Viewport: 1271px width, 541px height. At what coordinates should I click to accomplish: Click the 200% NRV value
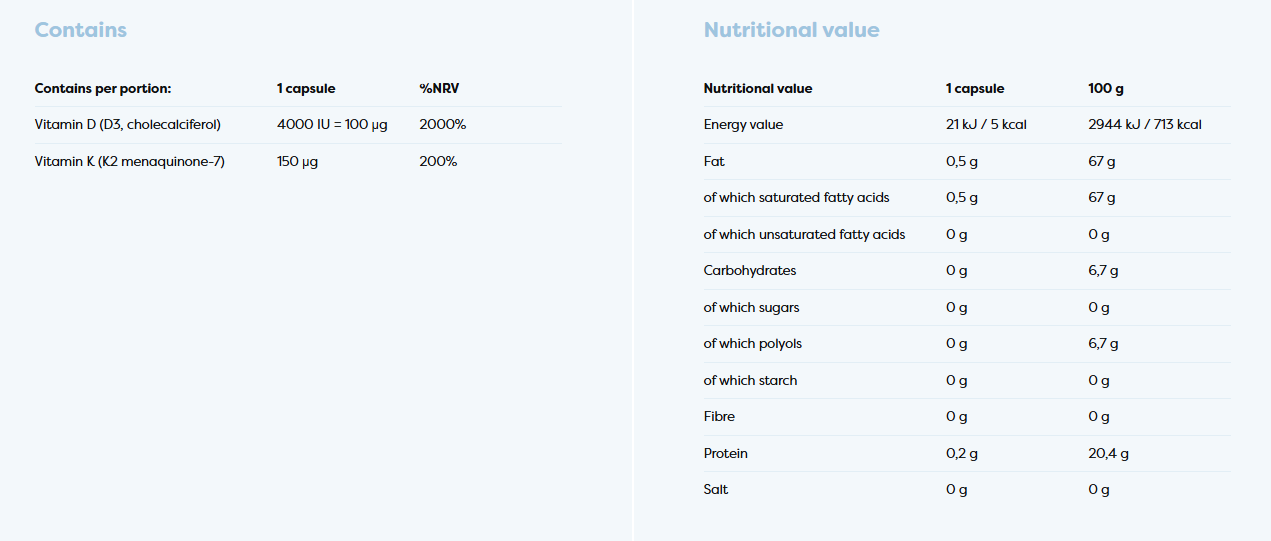click(438, 161)
